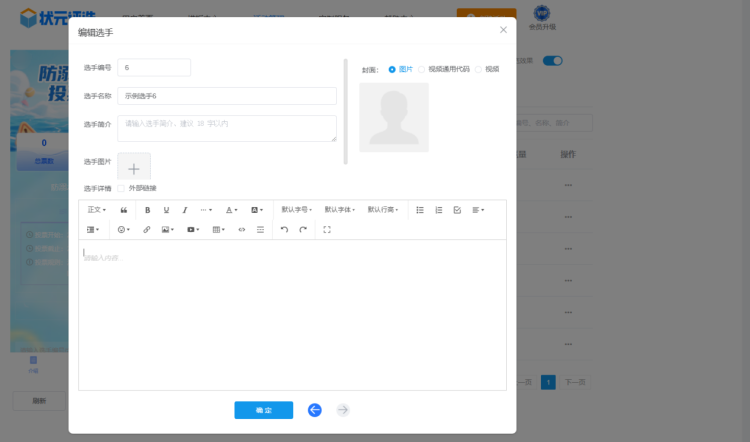Go to previous contestant with blue arrow

click(x=315, y=410)
